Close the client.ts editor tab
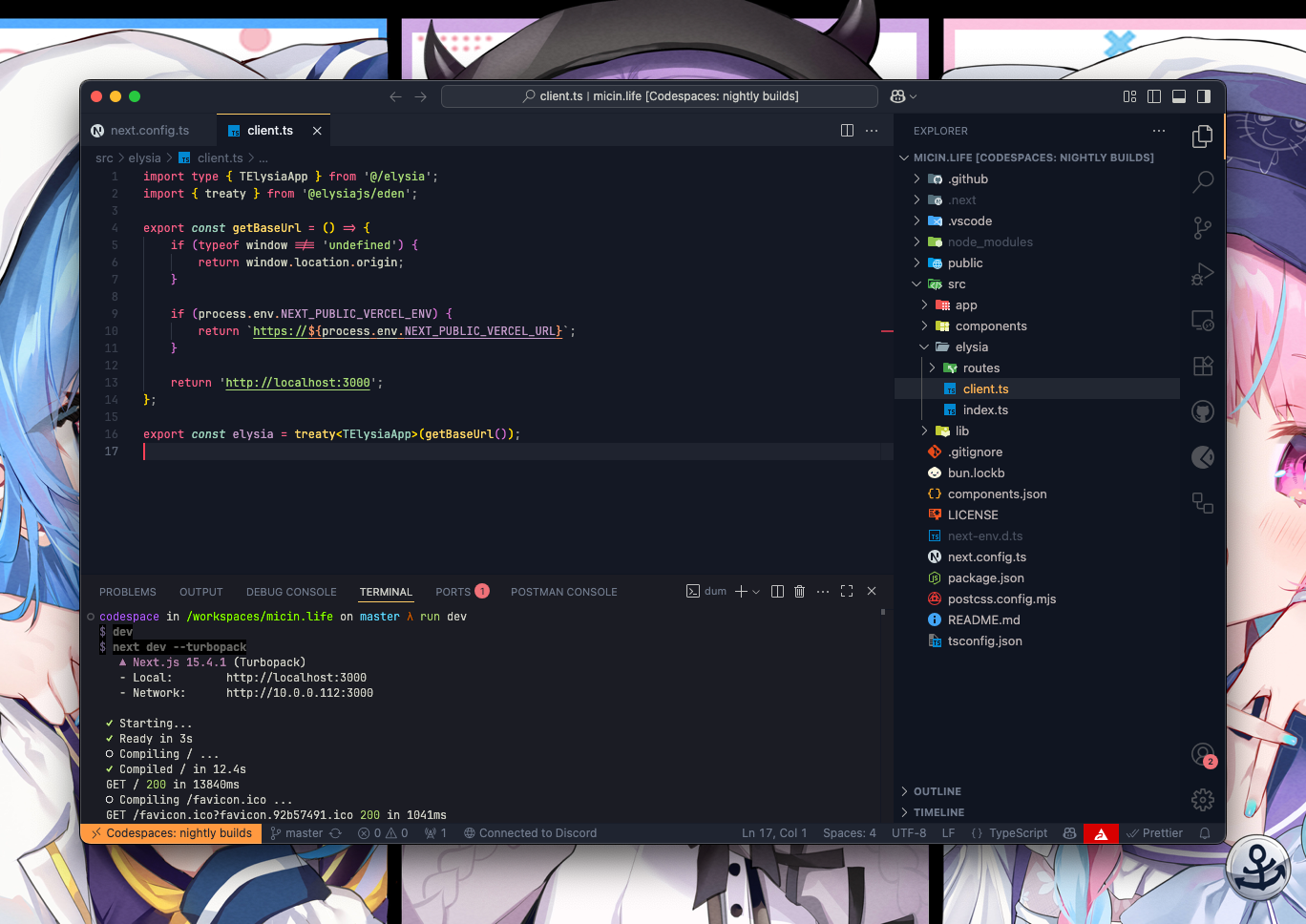 [x=317, y=131]
